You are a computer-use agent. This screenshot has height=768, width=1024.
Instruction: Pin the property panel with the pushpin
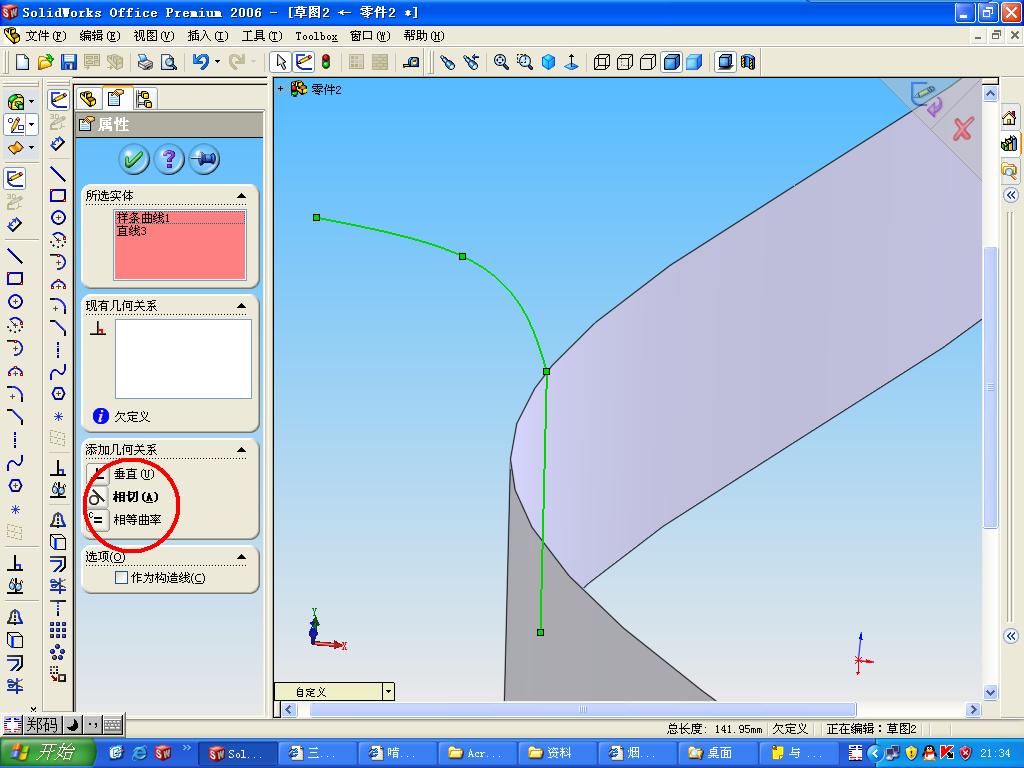(204, 159)
